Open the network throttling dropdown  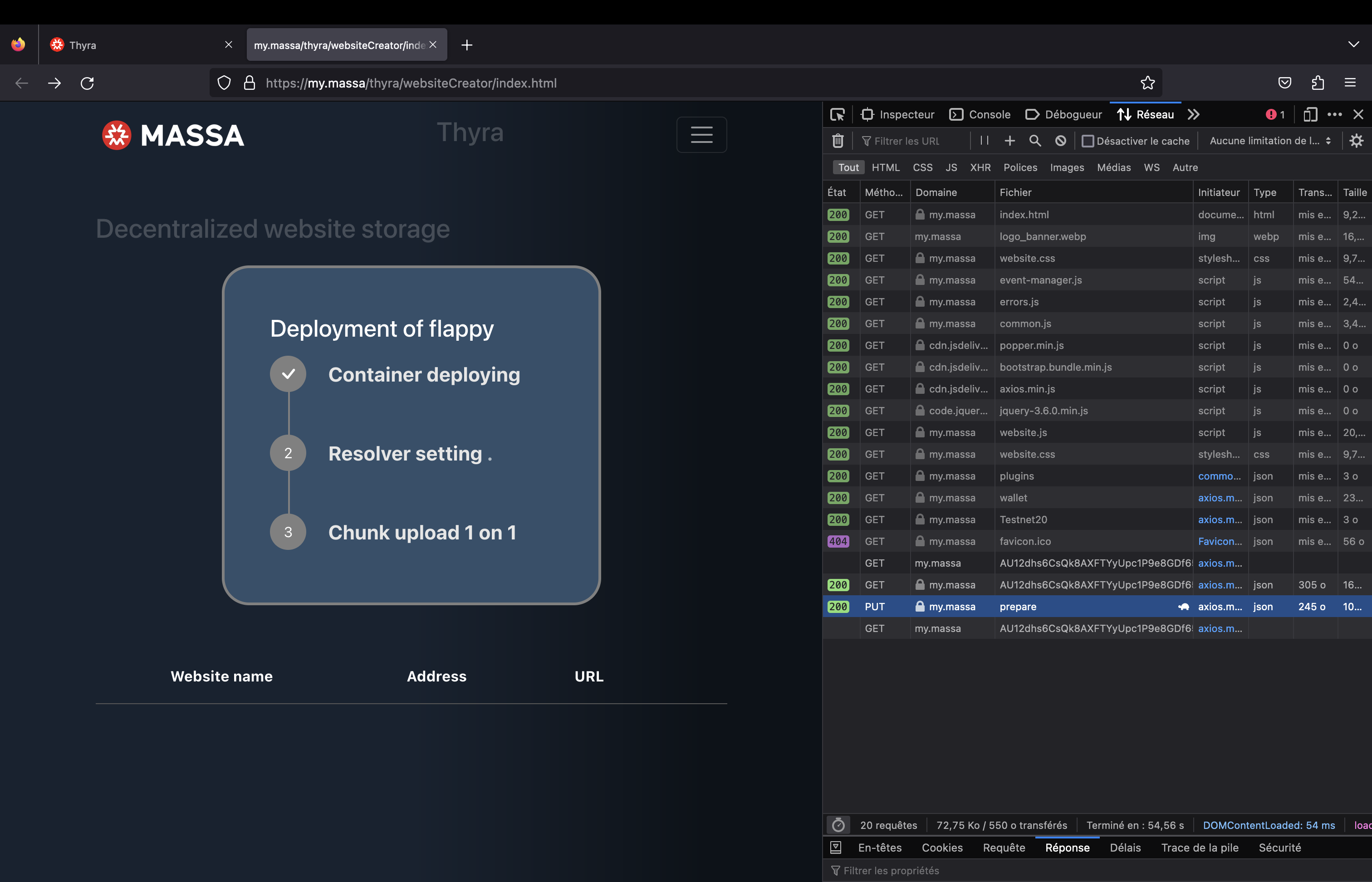coord(1269,140)
